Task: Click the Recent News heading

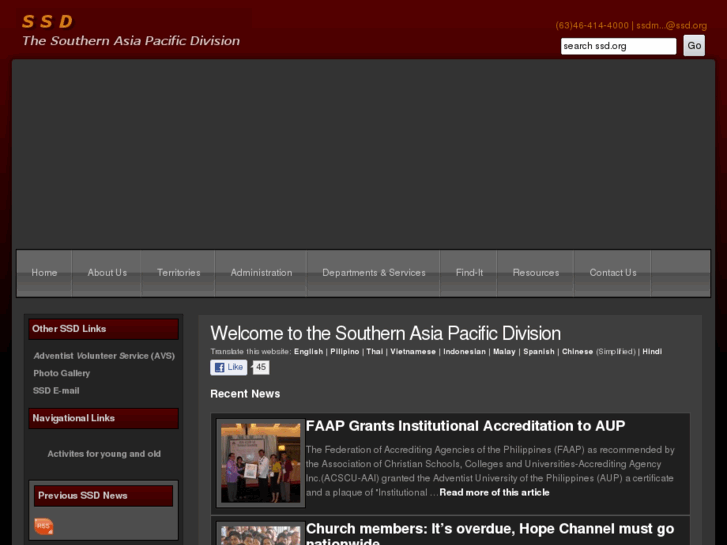Action: coord(245,394)
